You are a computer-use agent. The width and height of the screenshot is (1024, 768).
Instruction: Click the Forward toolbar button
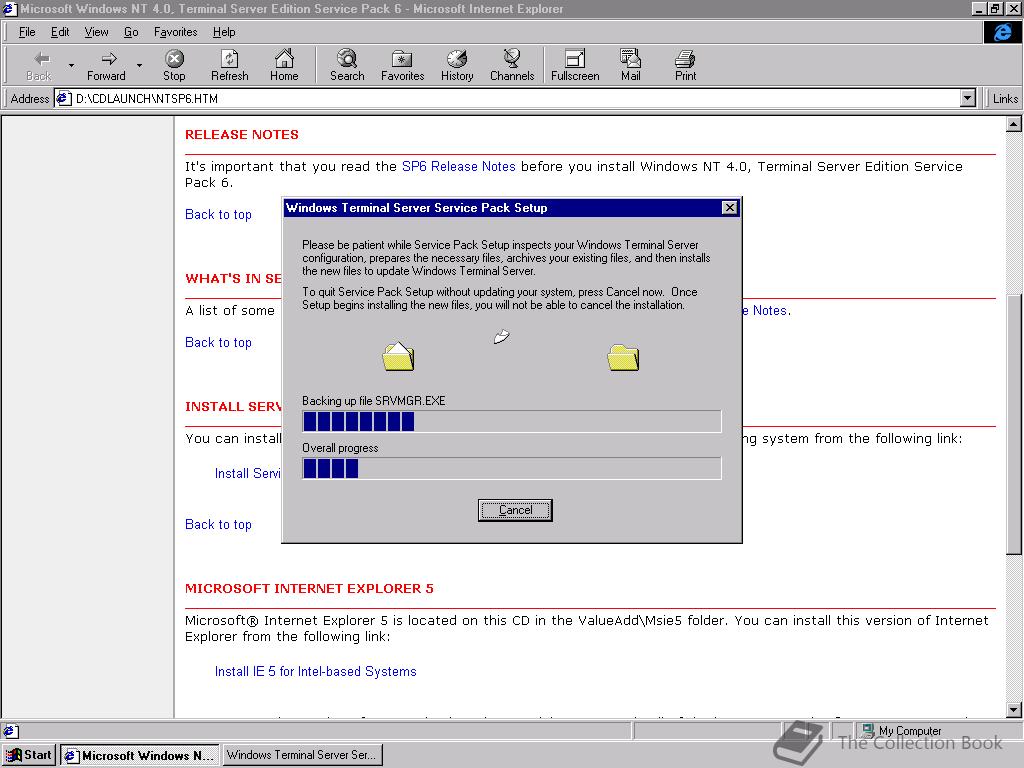(106, 66)
